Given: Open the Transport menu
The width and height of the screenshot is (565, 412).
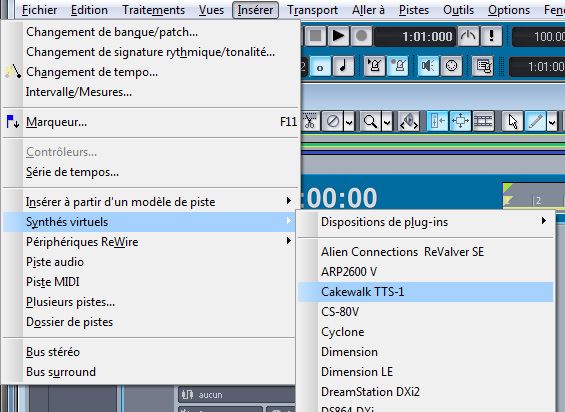Looking at the screenshot, I should 312,10.
